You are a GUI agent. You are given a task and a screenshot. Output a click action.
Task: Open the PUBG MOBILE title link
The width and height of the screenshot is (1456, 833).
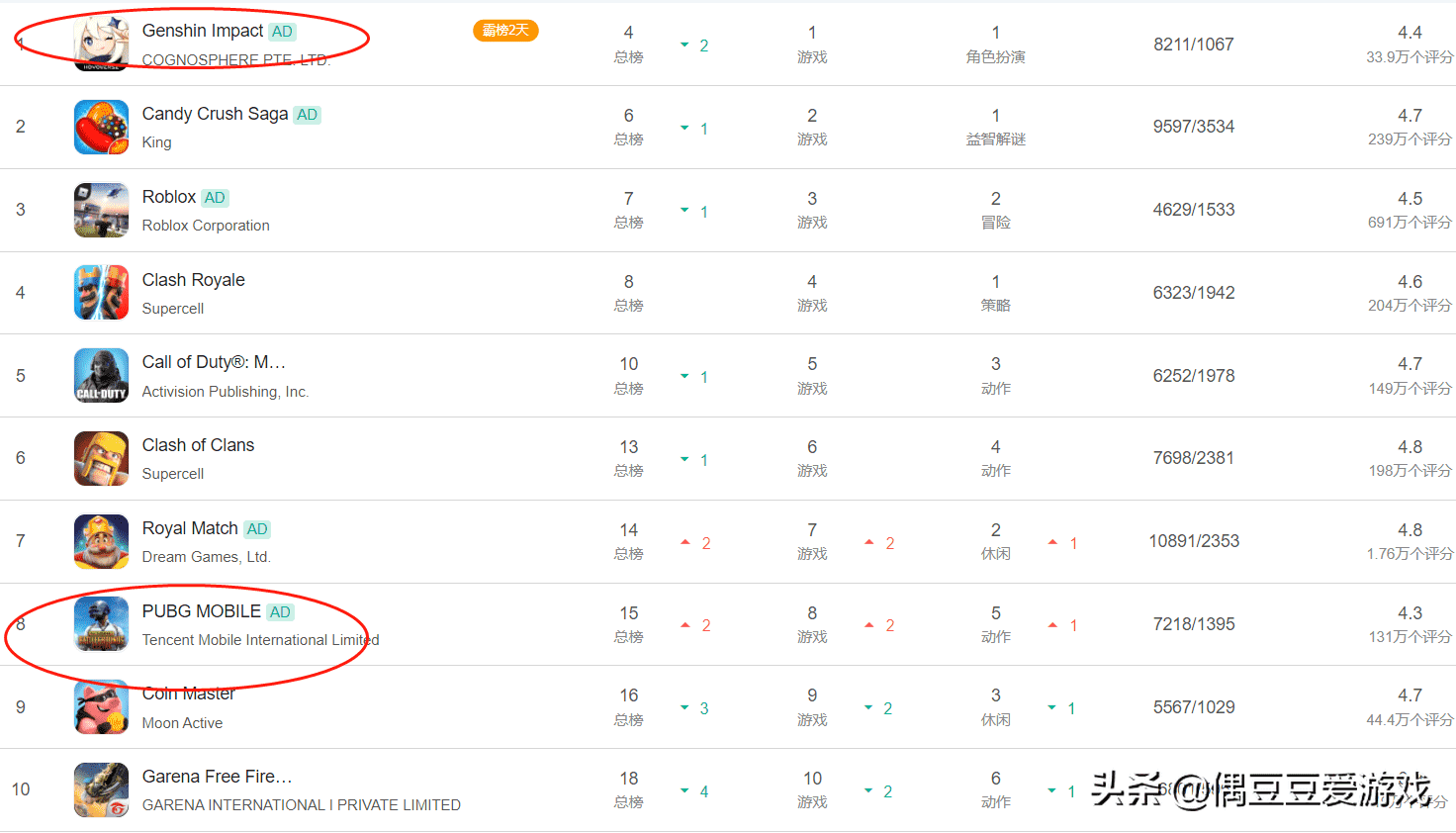tap(202, 611)
